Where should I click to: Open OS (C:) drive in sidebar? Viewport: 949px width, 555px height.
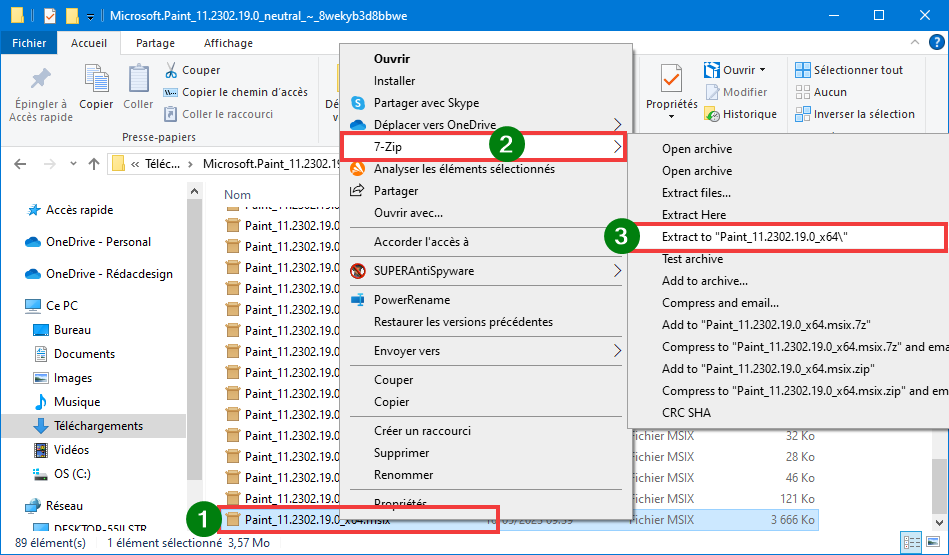click(62, 474)
